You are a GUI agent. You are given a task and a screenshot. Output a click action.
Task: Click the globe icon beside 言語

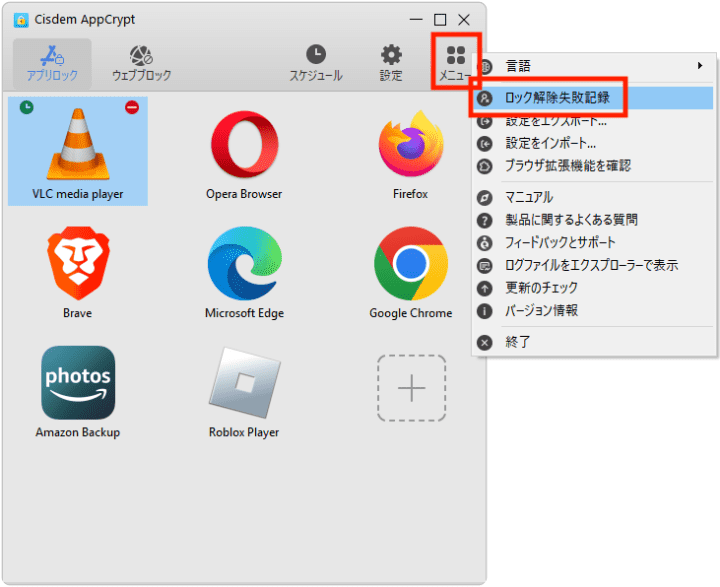click(485, 67)
